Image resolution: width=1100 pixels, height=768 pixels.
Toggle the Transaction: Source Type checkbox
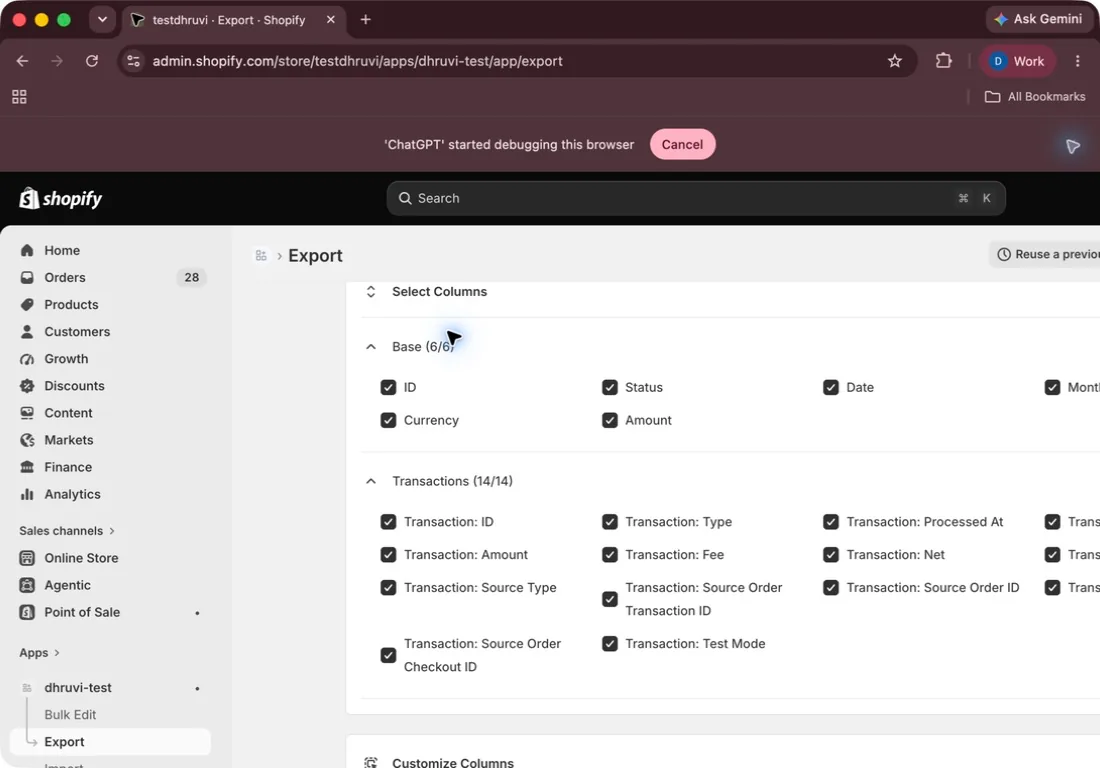388,588
